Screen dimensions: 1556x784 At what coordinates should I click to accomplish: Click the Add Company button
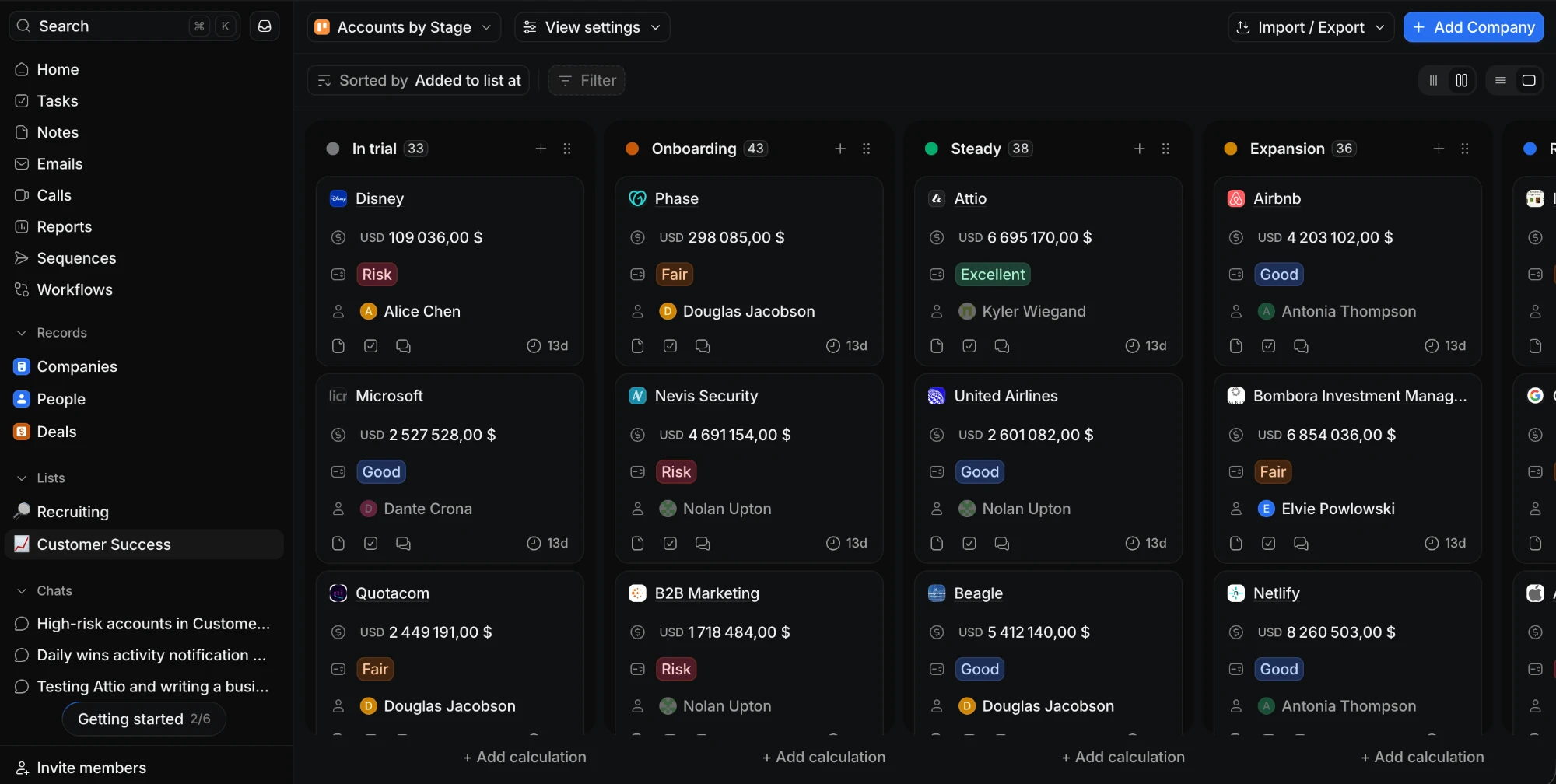[x=1474, y=27]
